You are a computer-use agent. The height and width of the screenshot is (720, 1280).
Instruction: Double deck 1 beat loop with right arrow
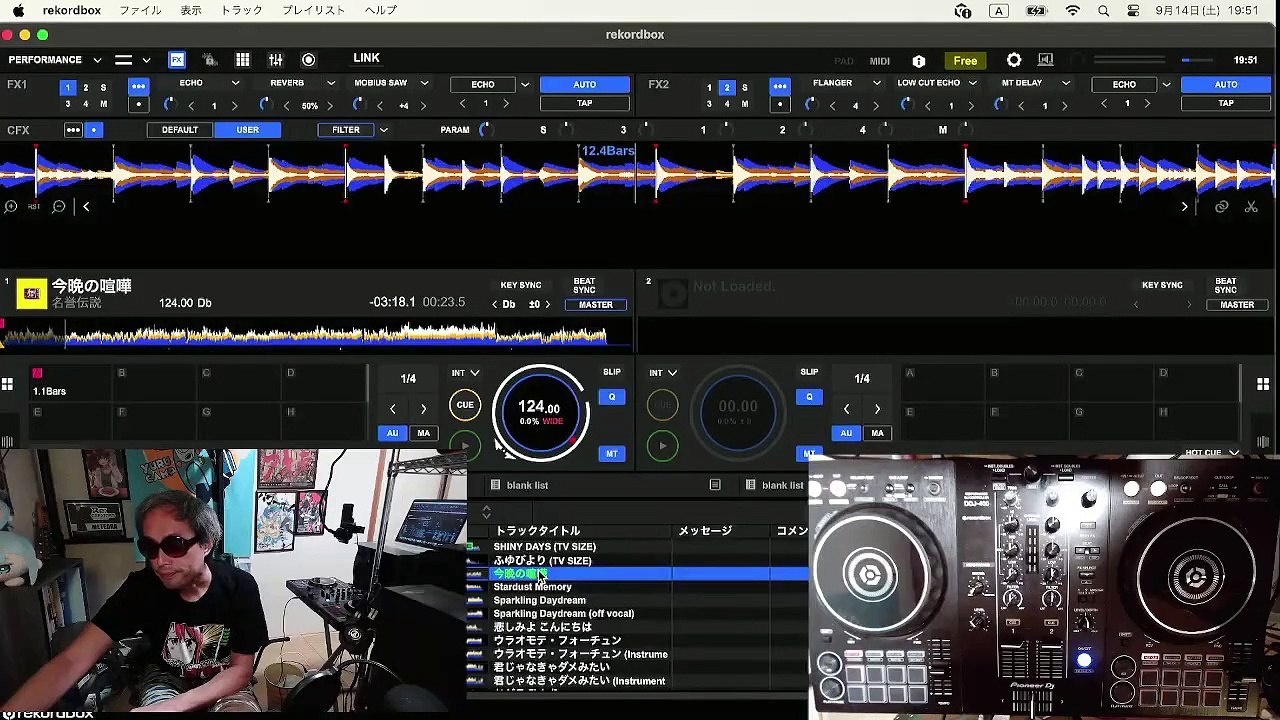click(x=423, y=409)
